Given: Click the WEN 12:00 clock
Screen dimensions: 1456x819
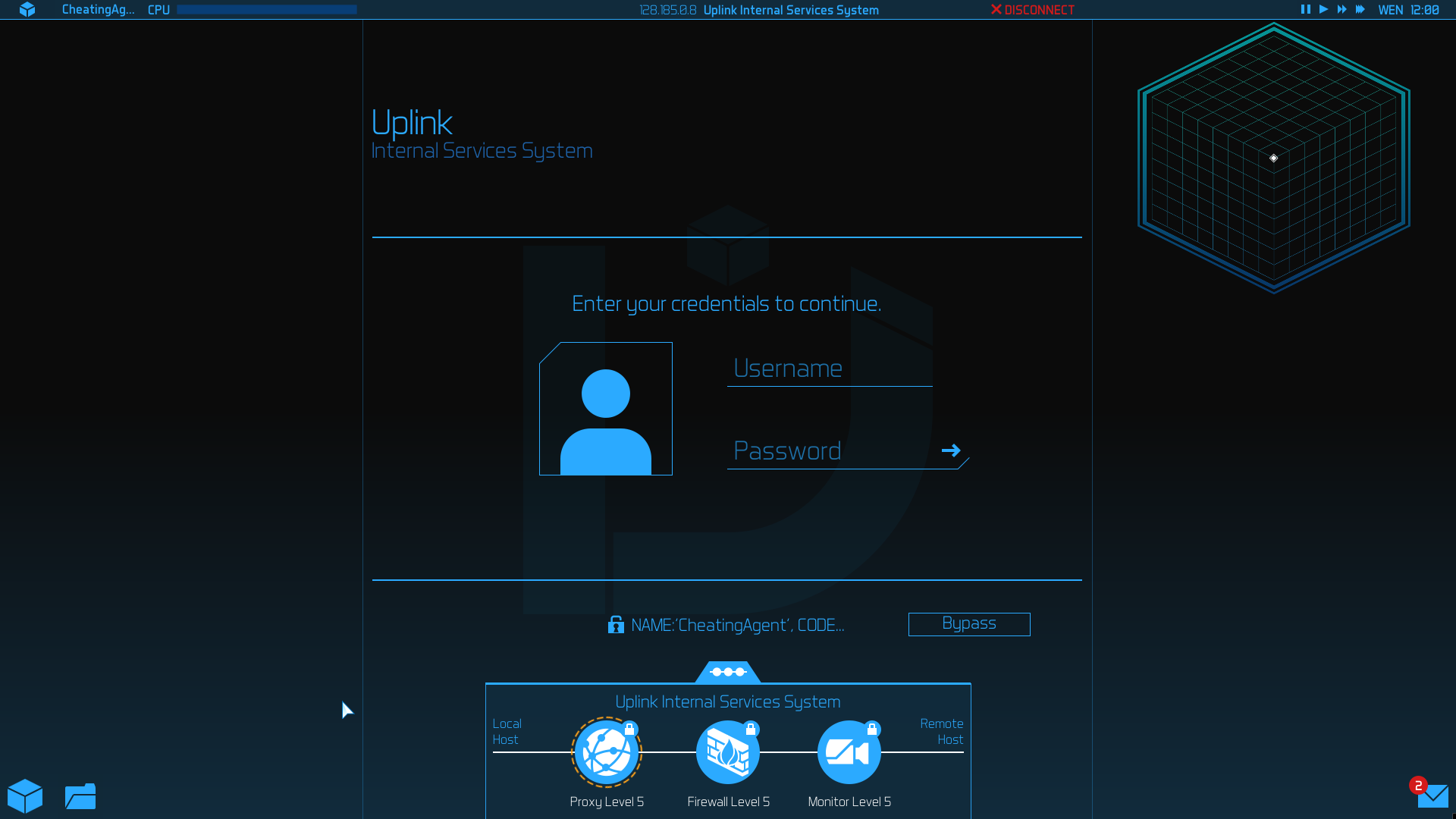Looking at the screenshot, I should click(1408, 10).
